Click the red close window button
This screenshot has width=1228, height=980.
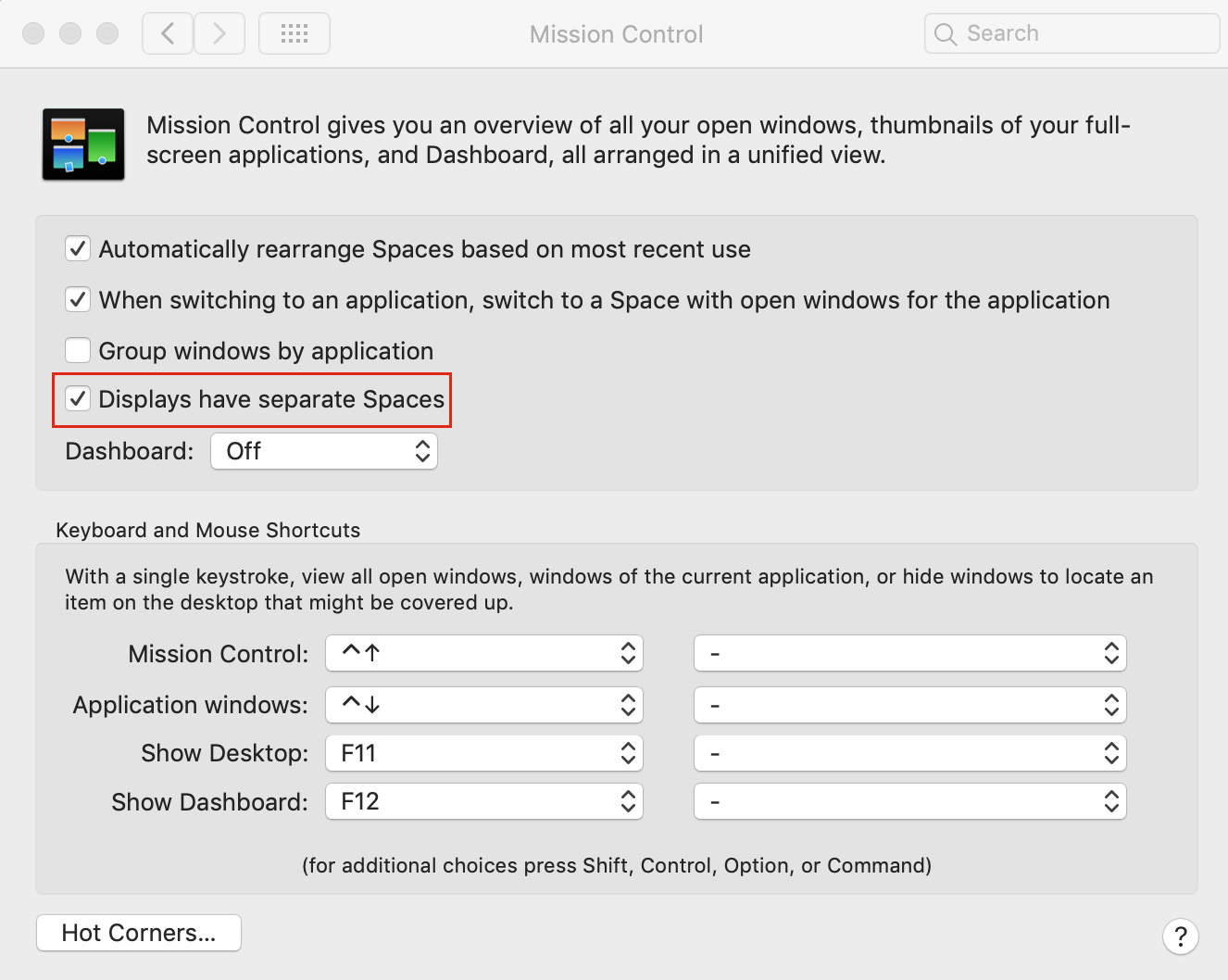[33, 34]
